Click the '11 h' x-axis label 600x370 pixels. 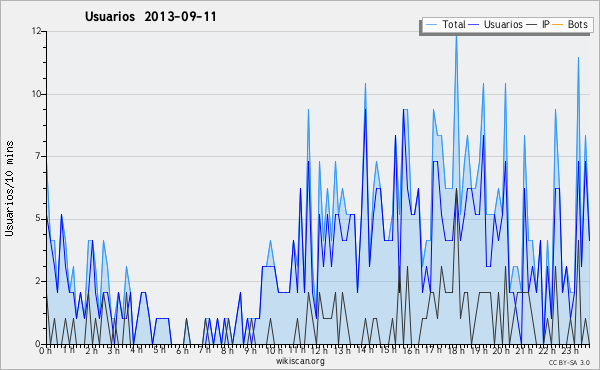[x=297, y=350]
